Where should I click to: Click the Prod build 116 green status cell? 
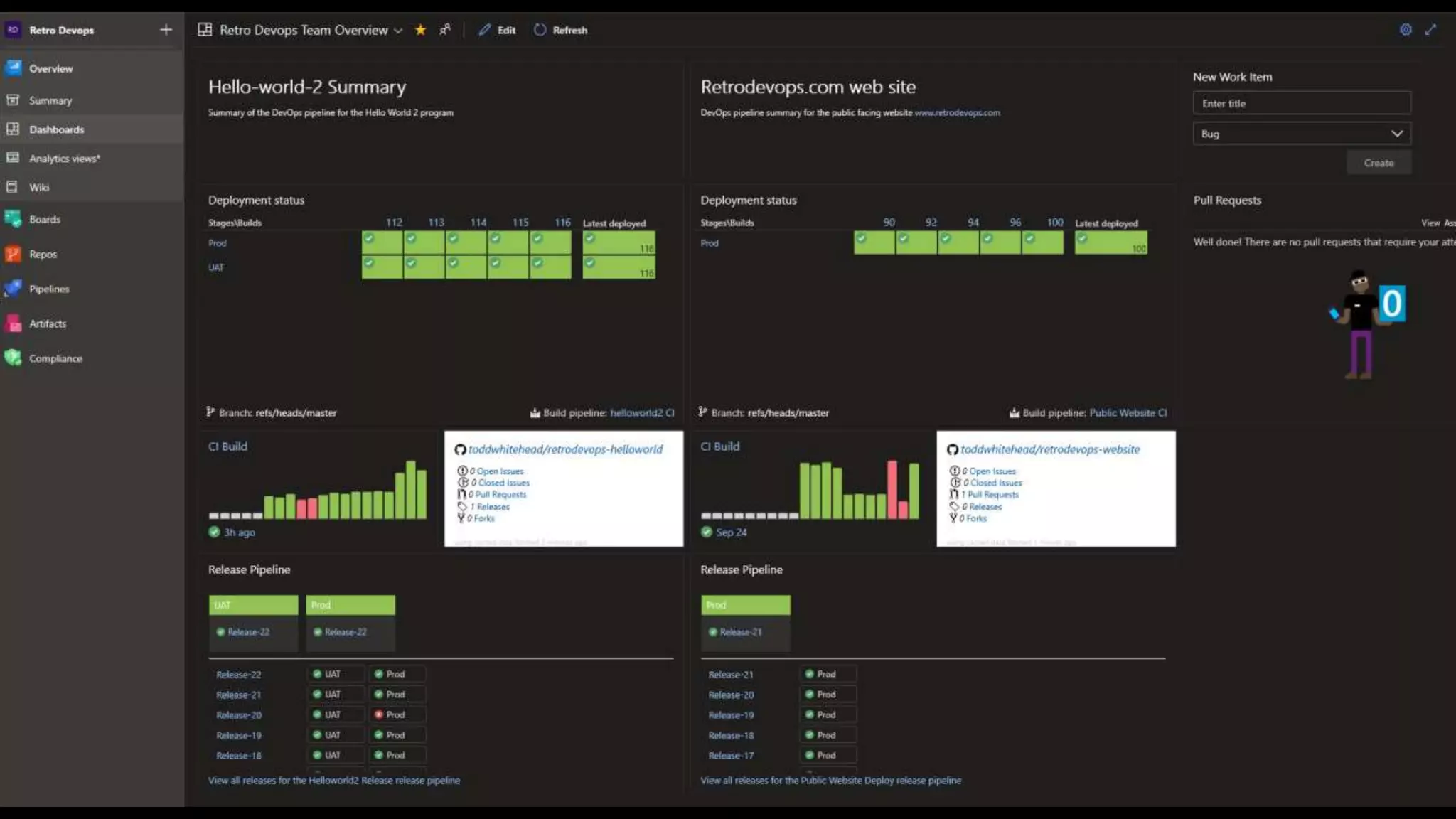click(550, 242)
